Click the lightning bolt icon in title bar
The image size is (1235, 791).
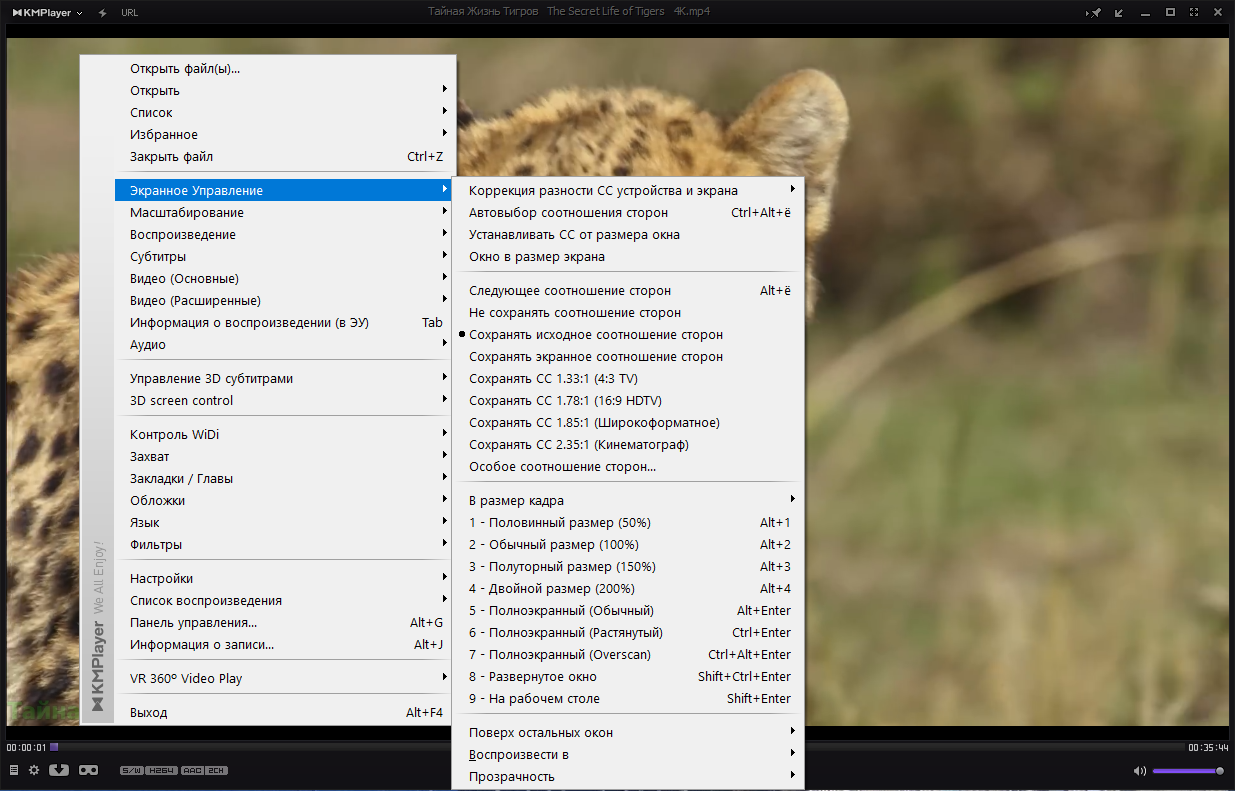[102, 13]
